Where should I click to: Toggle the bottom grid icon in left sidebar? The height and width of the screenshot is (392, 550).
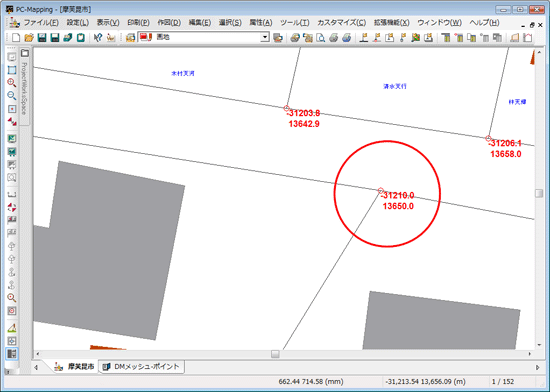[x=12, y=354]
